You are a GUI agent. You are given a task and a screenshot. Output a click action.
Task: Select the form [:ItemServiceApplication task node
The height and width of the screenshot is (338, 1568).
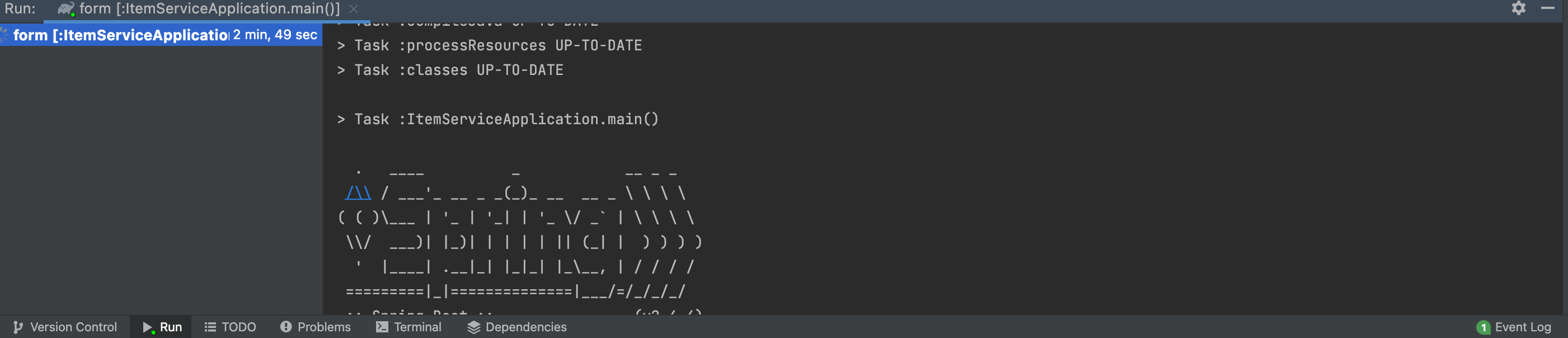click(x=121, y=35)
